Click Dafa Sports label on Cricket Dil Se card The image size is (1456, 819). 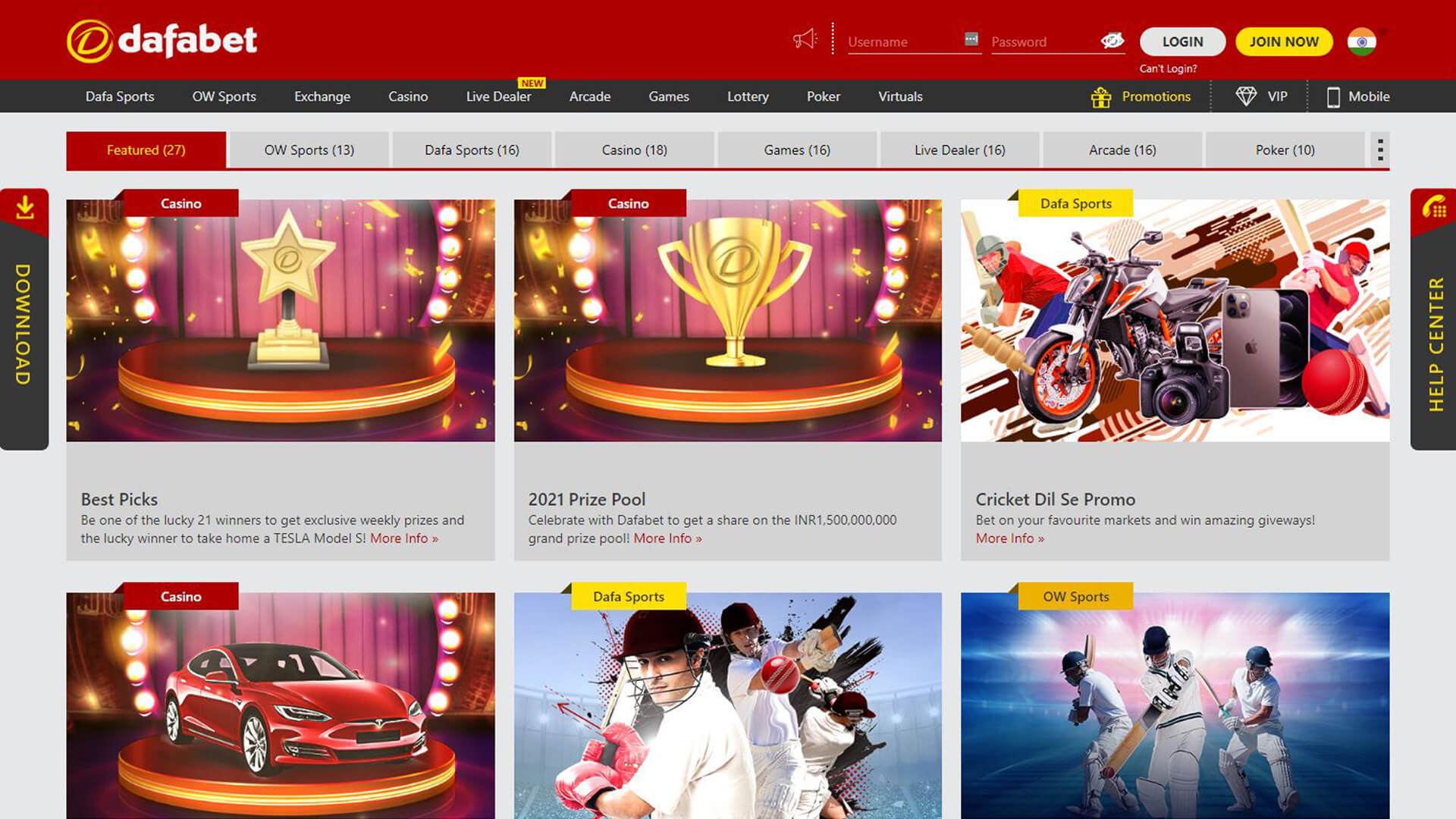coord(1075,203)
